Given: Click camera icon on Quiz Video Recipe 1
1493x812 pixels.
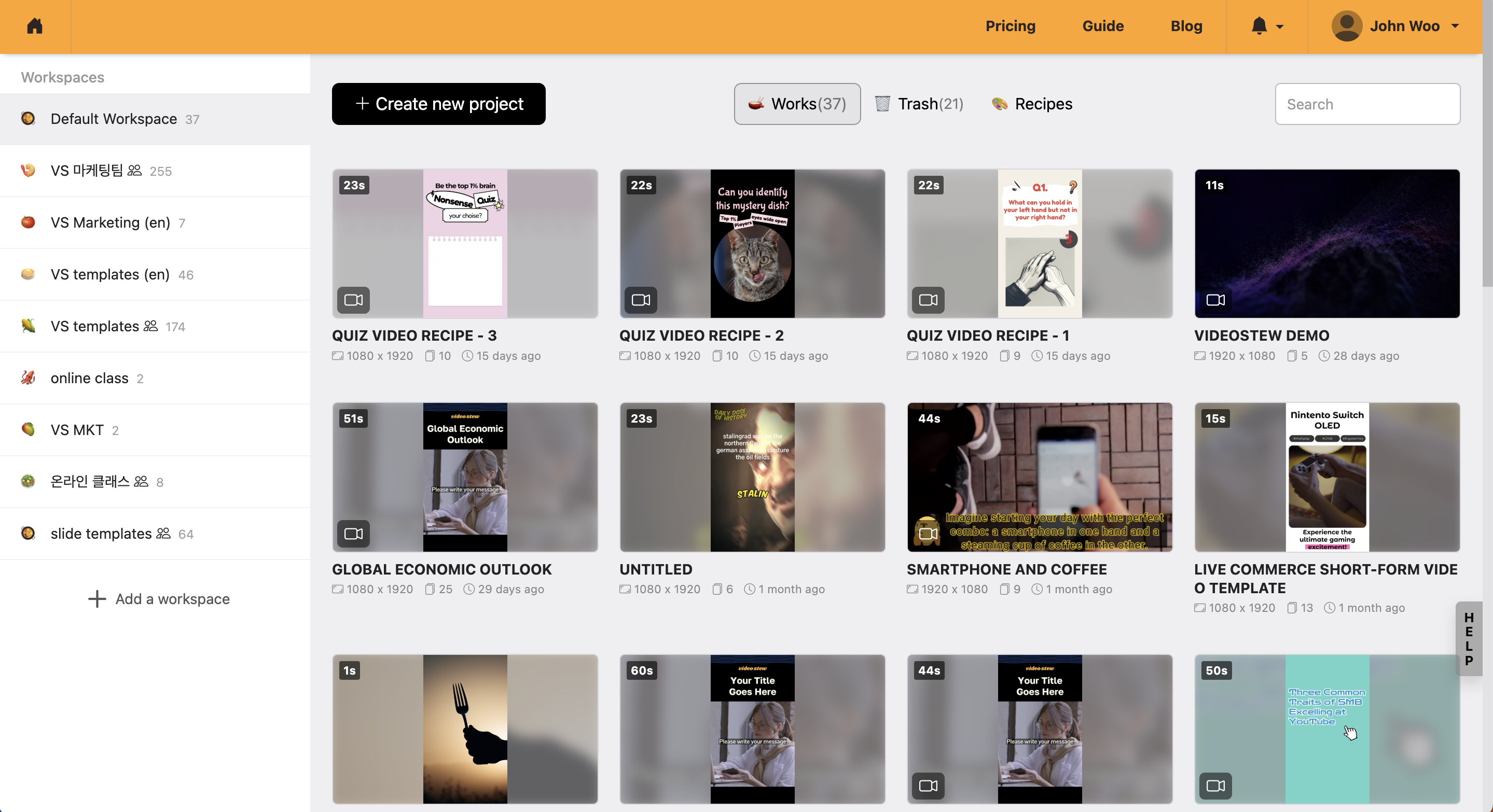Looking at the screenshot, I should point(928,300).
